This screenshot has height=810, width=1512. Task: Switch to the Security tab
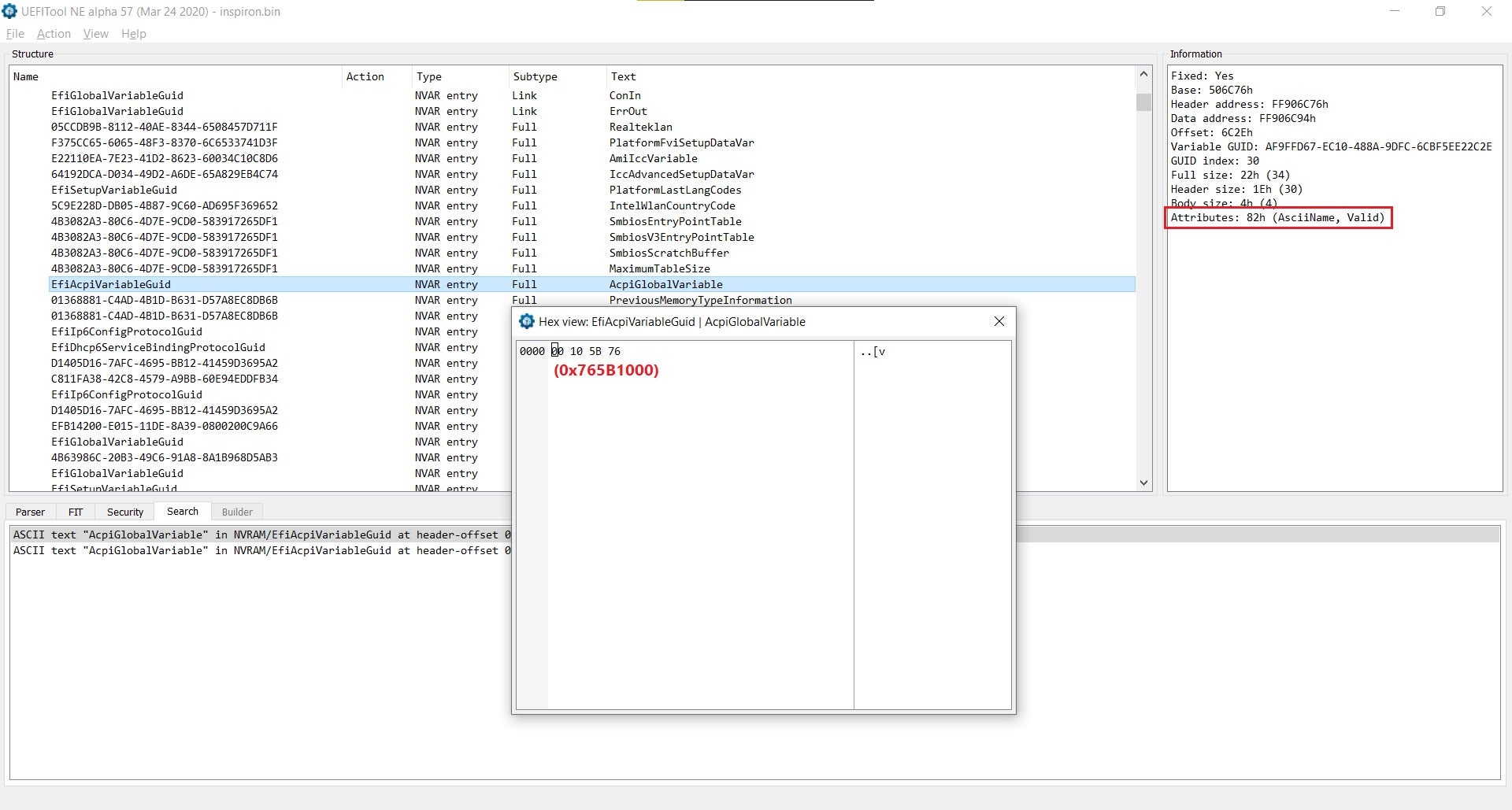pyautogui.click(x=125, y=512)
